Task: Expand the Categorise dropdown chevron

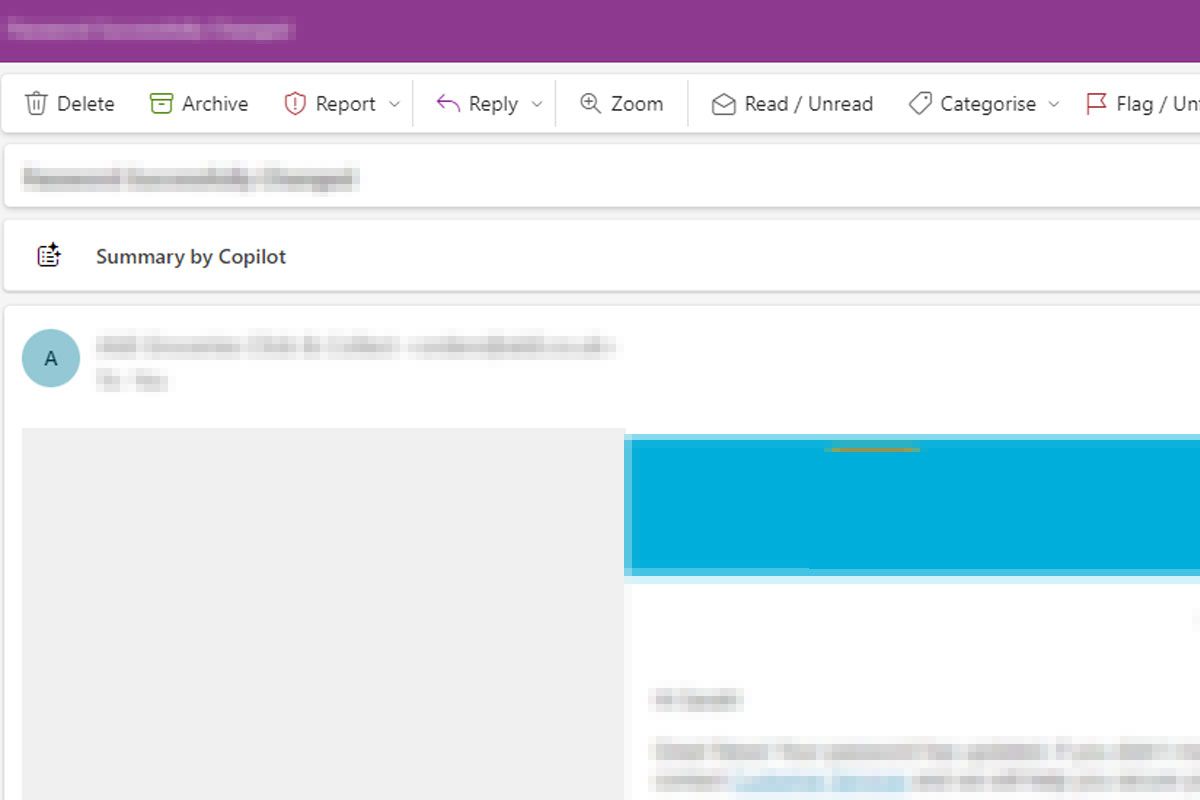Action: coord(1053,104)
